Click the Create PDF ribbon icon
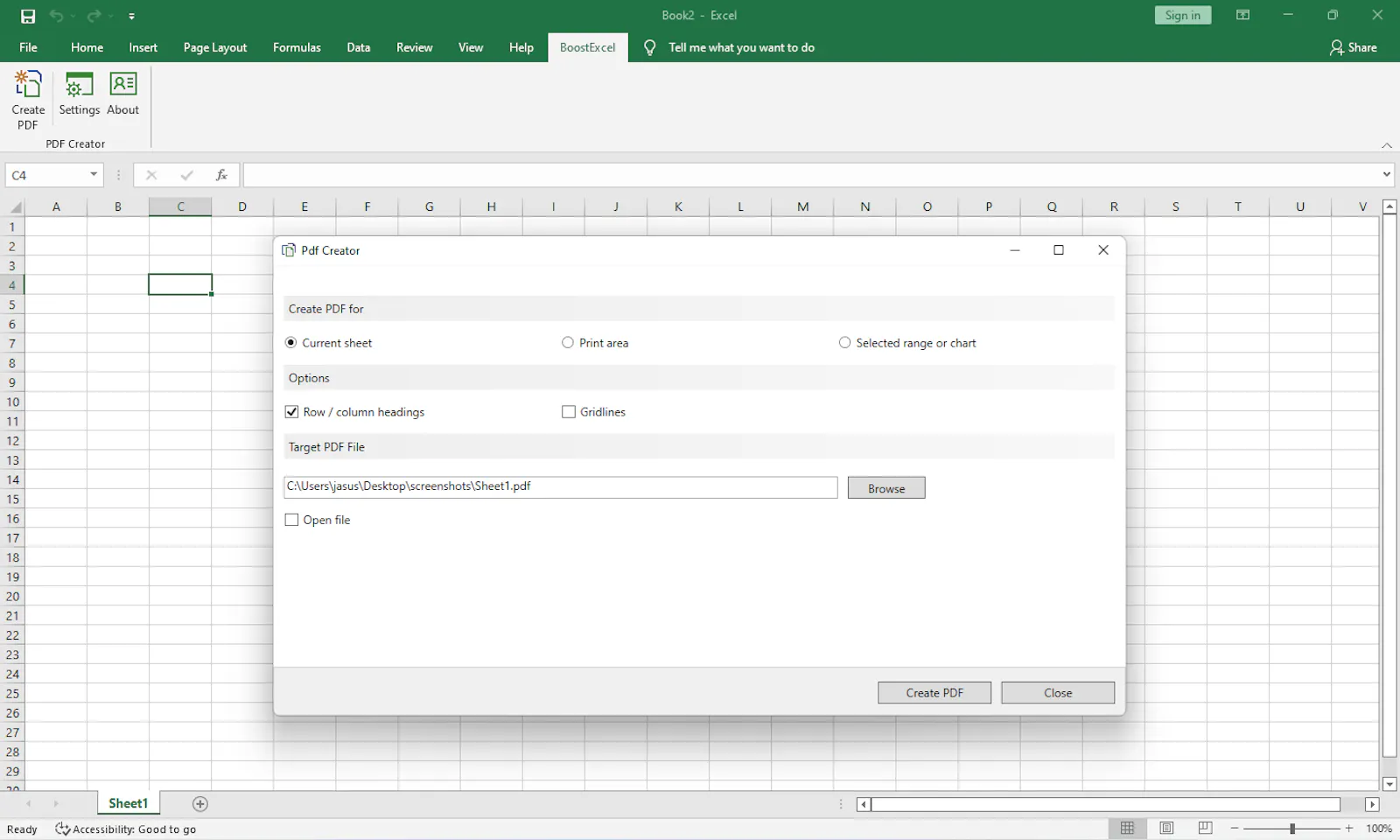The width and height of the screenshot is (1400, 840). coord(28,100)
